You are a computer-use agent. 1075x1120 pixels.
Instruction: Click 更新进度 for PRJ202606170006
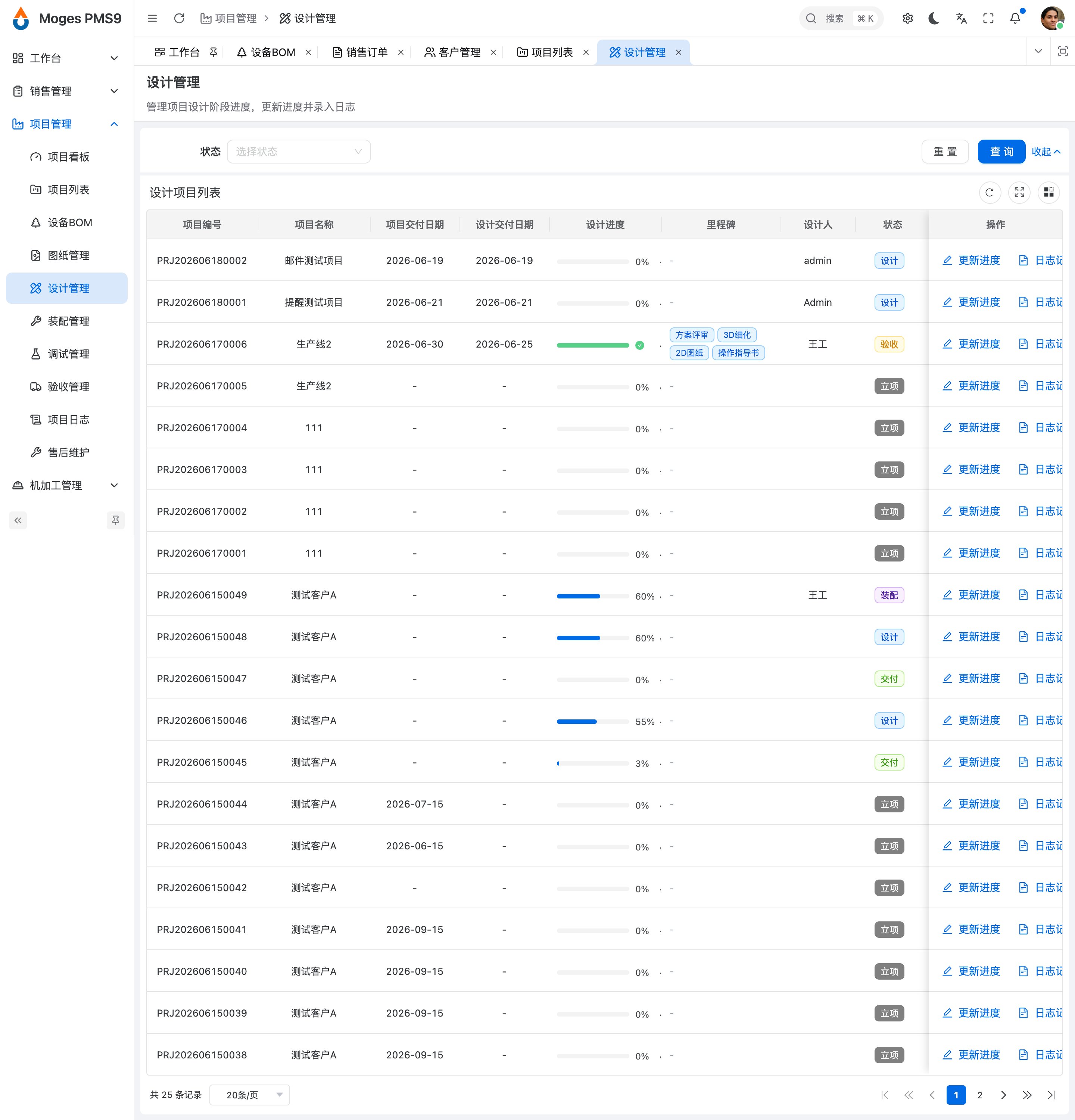pyautogui.click(x=971, y=344)
